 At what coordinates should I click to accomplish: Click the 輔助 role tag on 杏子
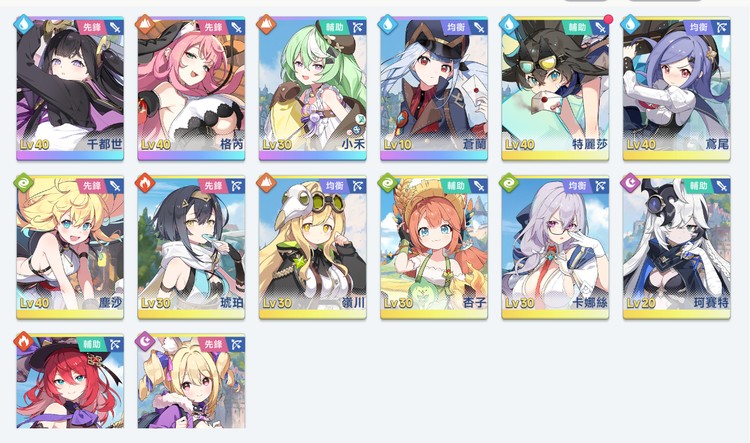pos(455,186)
